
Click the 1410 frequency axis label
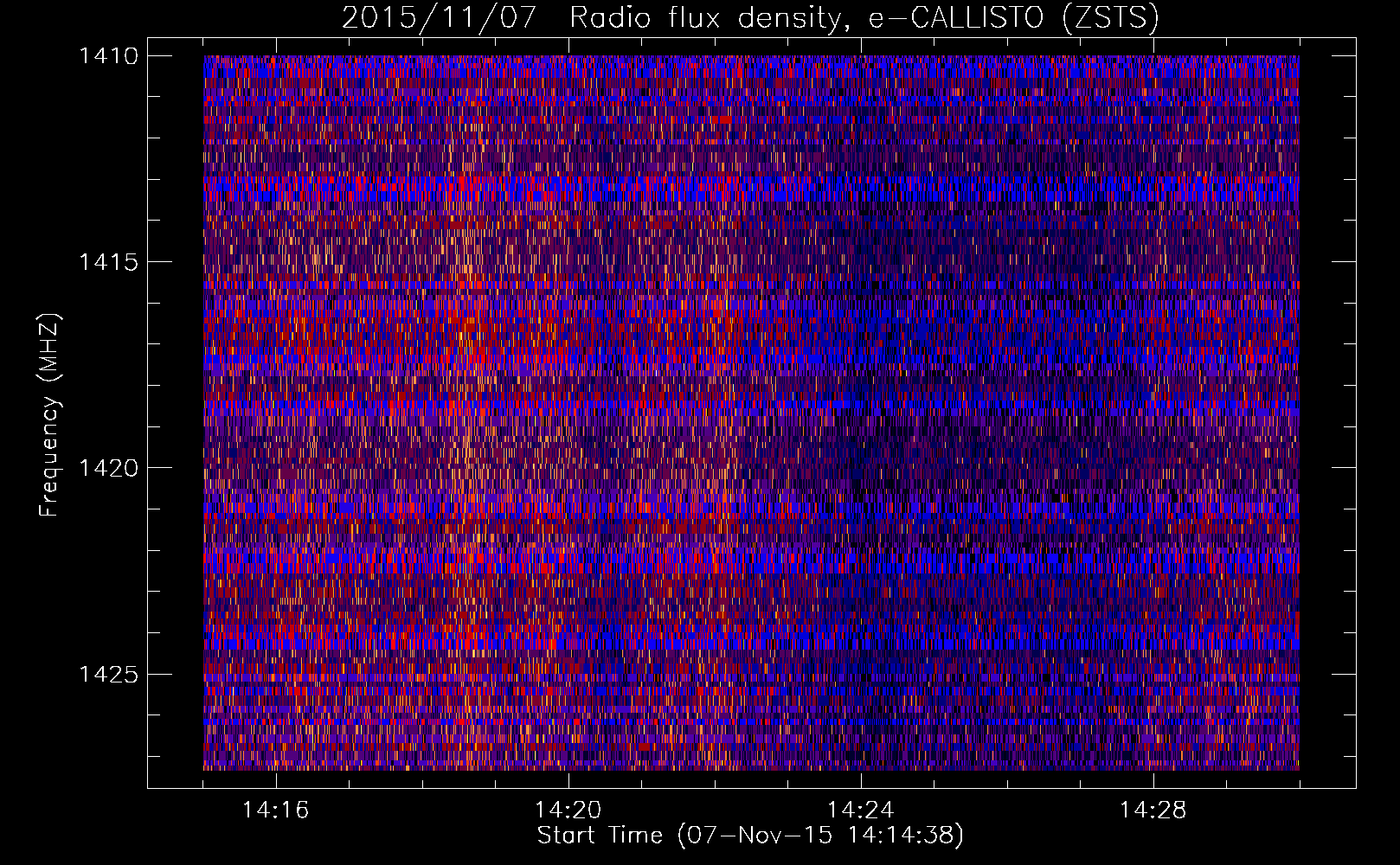coord(108,56)
